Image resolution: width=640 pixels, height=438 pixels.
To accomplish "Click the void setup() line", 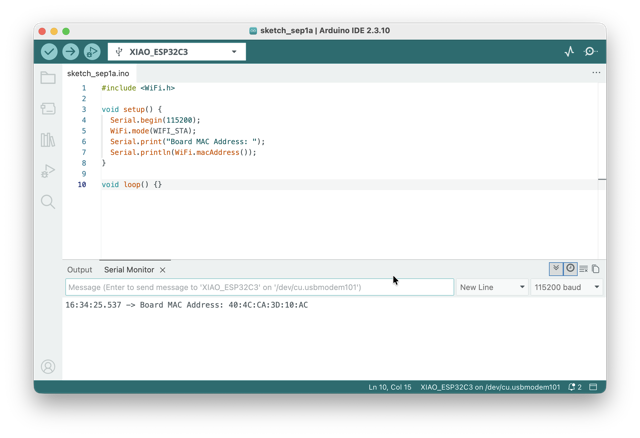I will tap(131, 109).
